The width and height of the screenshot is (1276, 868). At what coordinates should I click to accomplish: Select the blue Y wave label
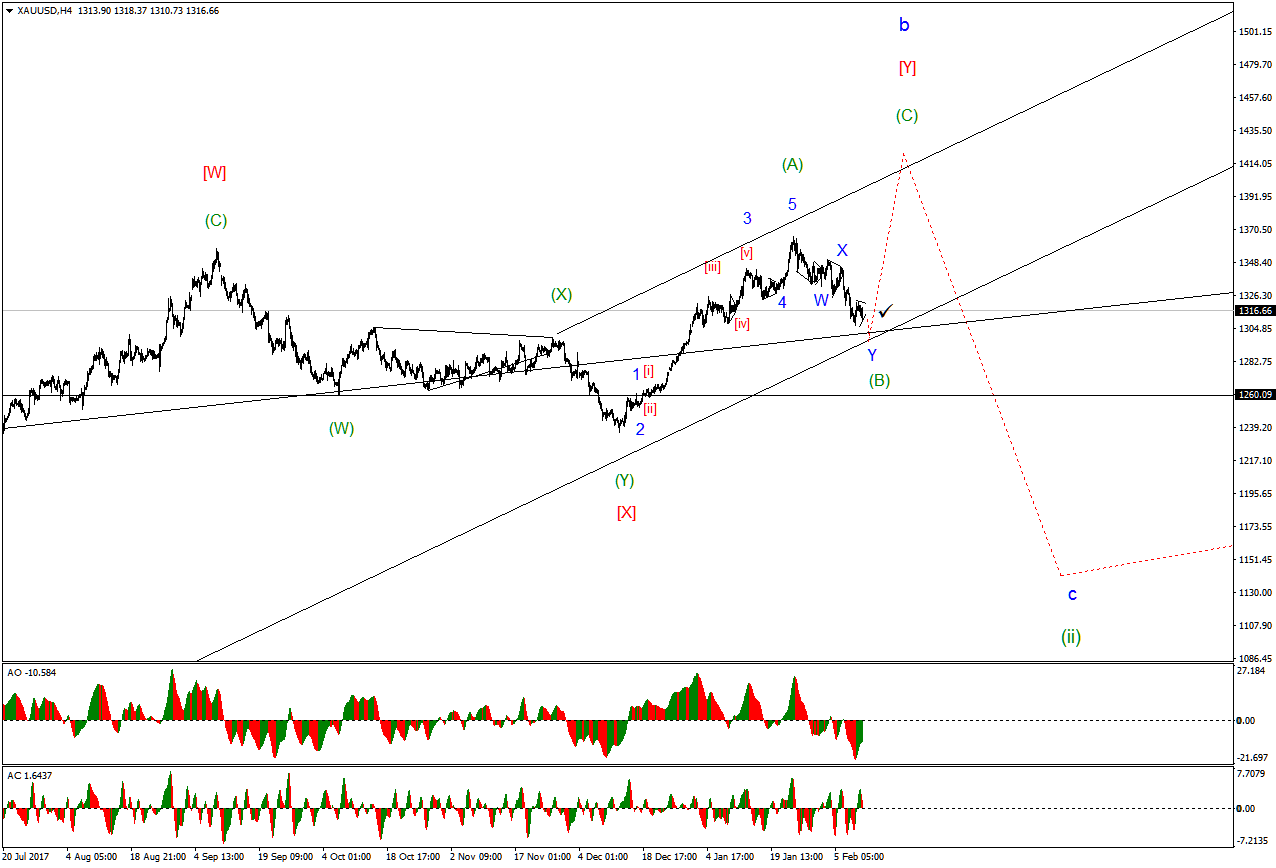[x=872, y=355]
